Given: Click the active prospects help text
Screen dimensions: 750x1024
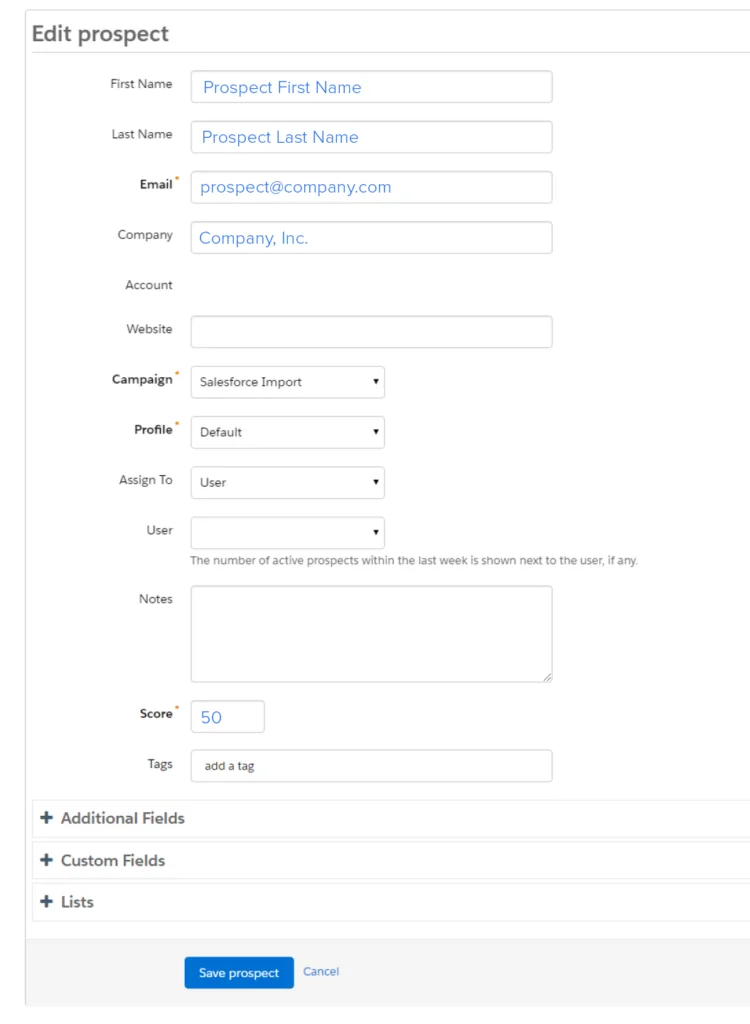Looking at the screenshot, I should tap(414, 560).
